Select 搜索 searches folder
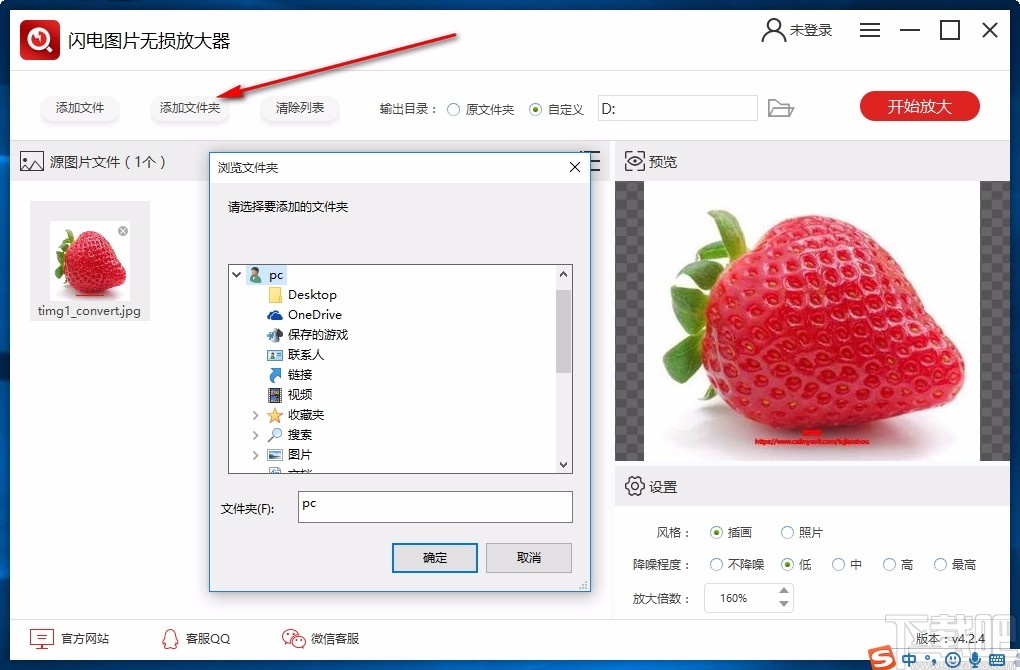The height and width of the screenshot is (670, 1020). click(289, 435)
